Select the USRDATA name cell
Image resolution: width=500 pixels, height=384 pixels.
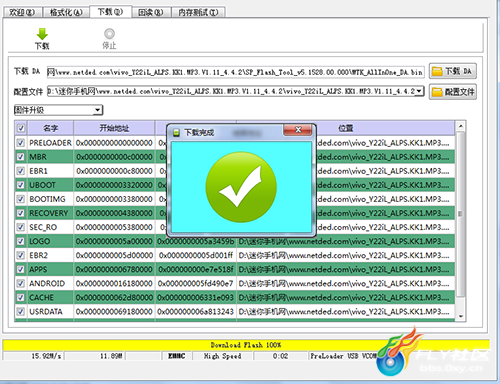pyautogui.click(x=50, y=312)
